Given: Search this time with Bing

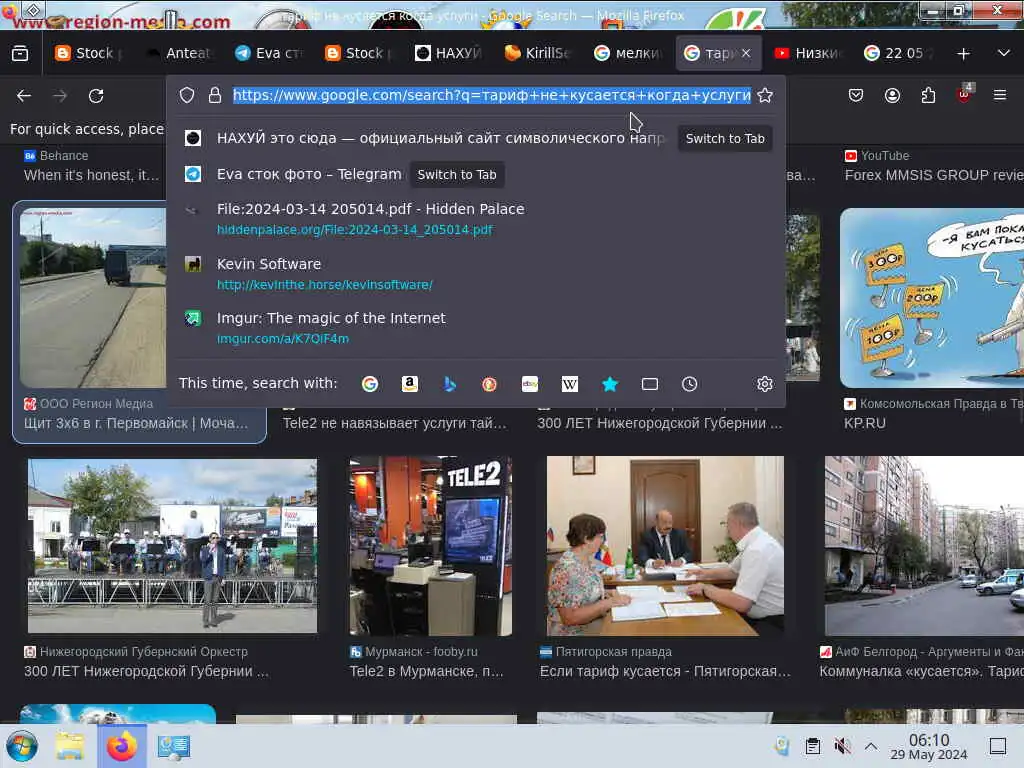Looking at the screenshot, I should [x=449, y=384].
